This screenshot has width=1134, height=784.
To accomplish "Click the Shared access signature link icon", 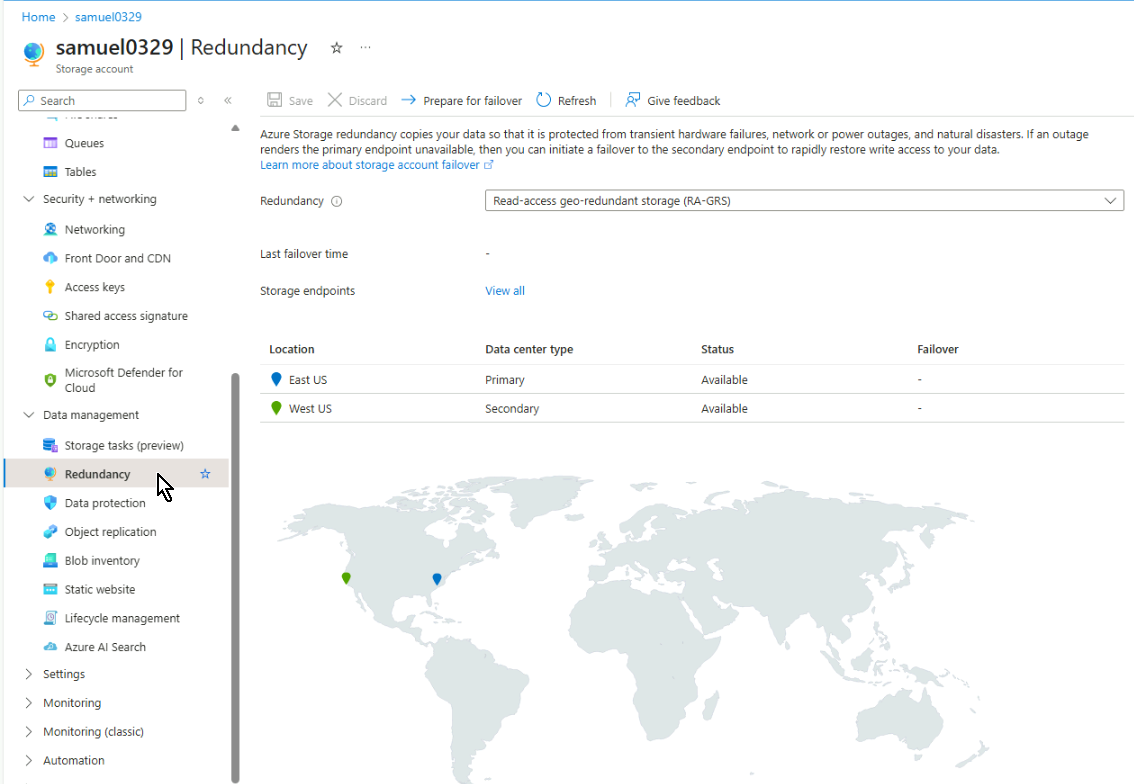I will tap(50, 316).
